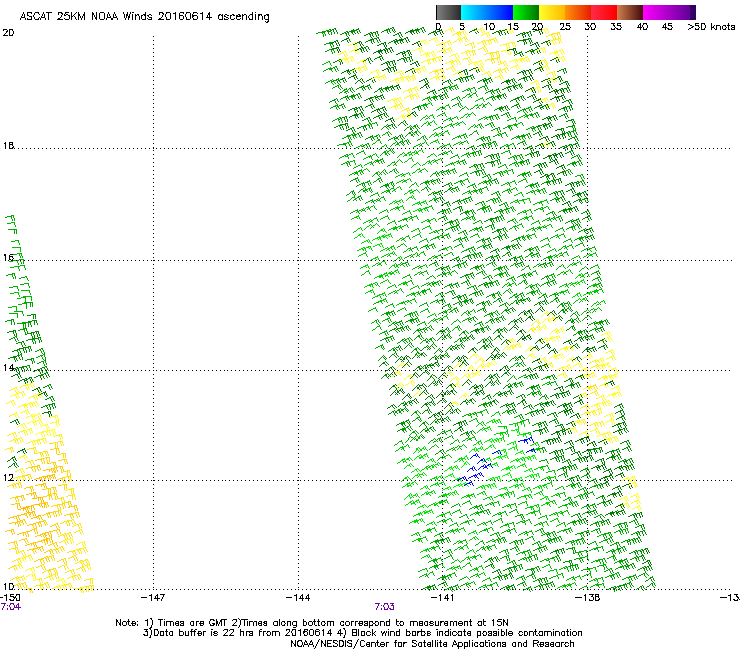
Task: Click the legend label '25'
Action: tap(565, 27)
